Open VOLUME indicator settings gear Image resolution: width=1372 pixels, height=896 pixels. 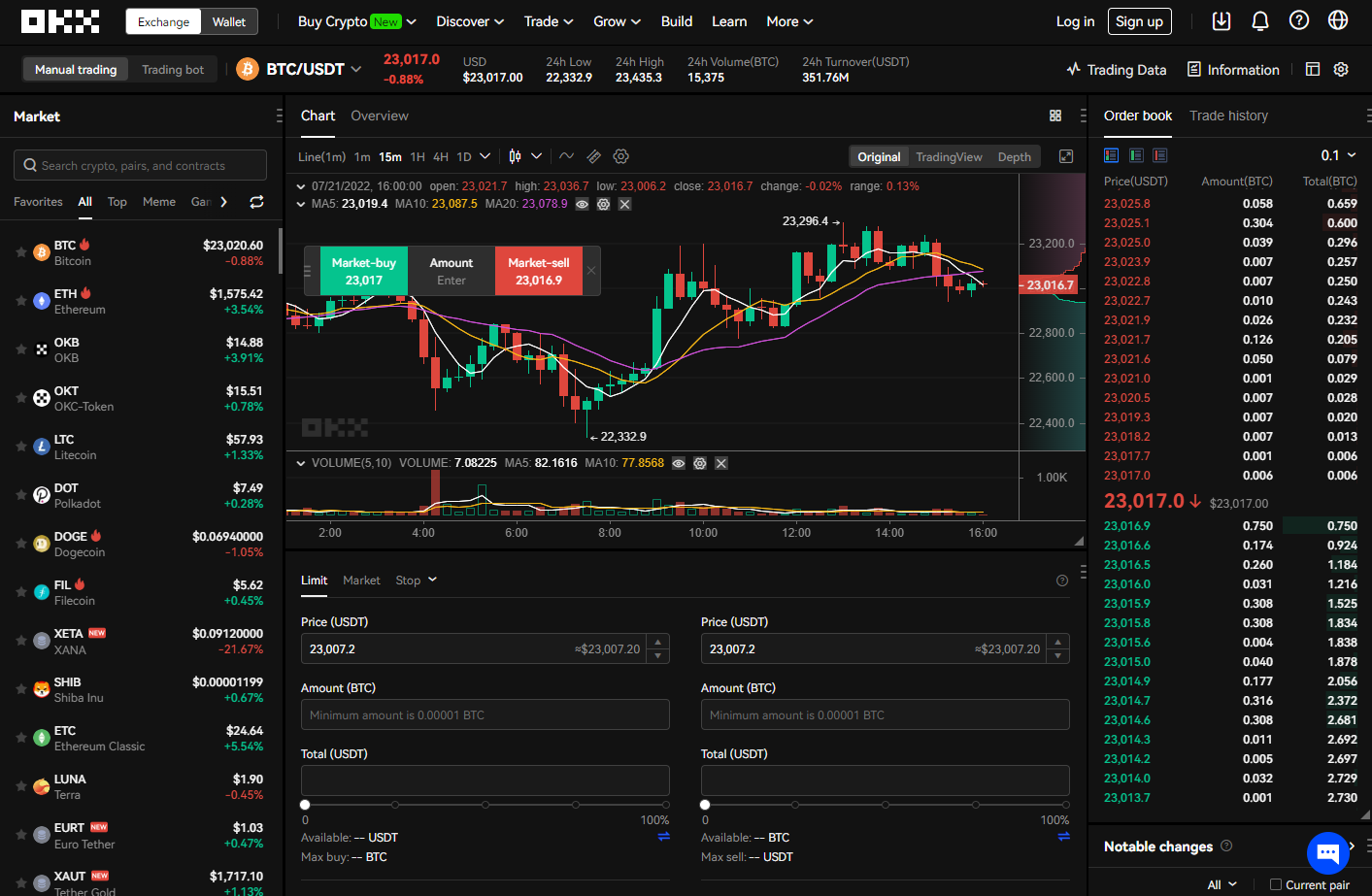700,463
